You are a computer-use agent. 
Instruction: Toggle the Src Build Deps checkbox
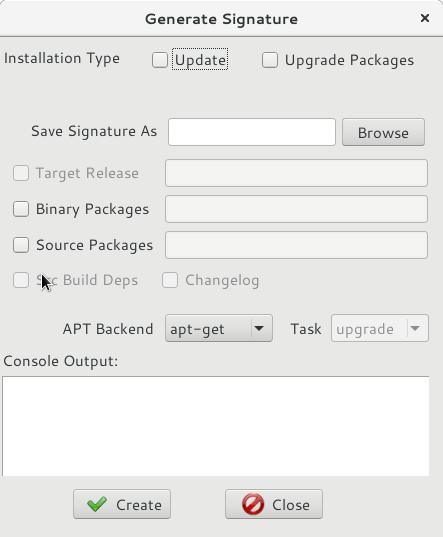pos(21,280)
